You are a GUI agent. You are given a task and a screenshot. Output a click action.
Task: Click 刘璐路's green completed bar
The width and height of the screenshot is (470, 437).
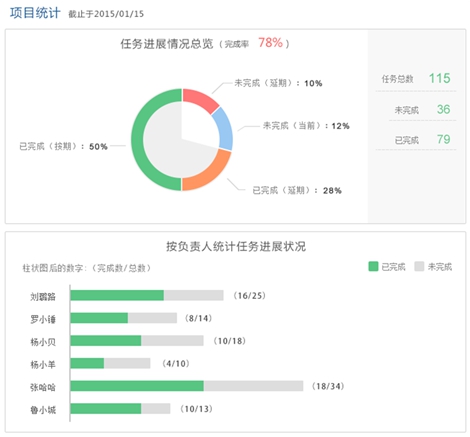(x=117, y=295)
